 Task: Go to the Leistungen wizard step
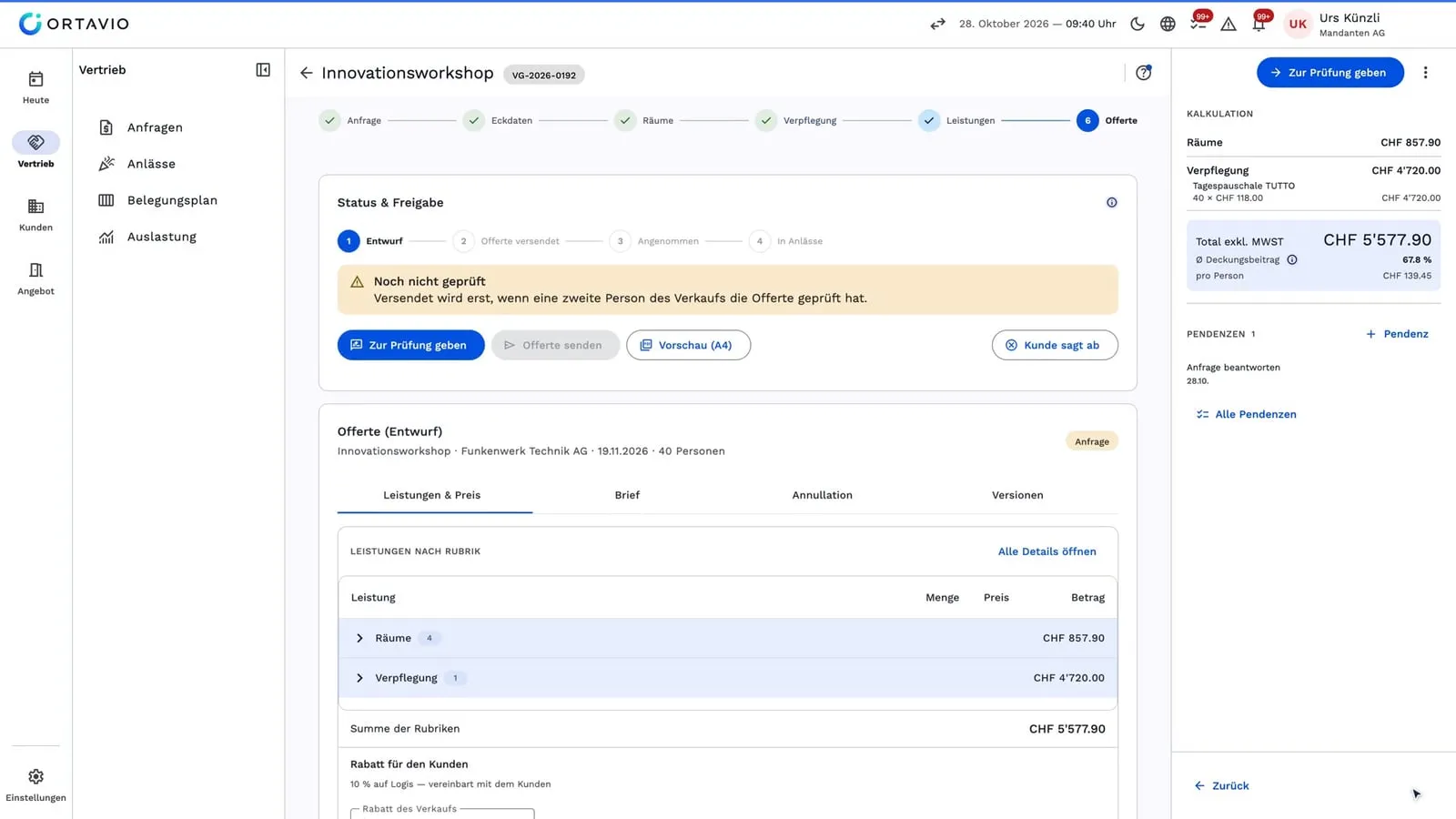click(957, 120)
